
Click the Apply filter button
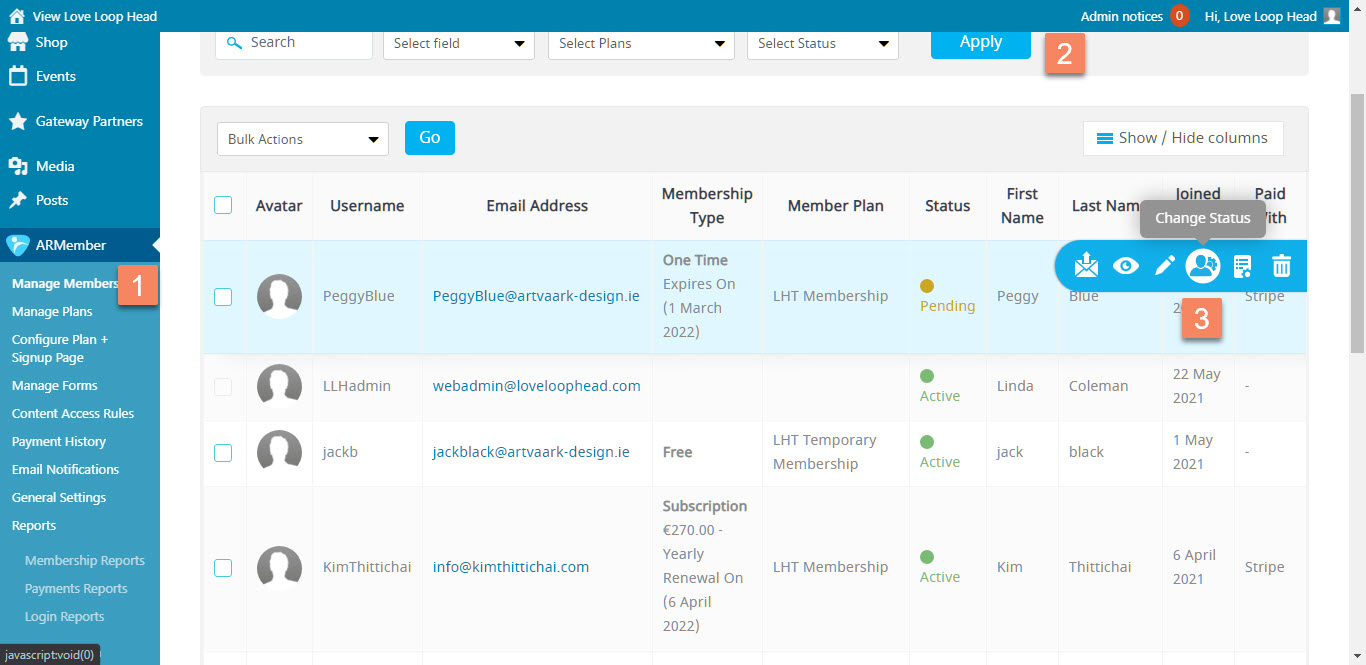tap(980, 42)
